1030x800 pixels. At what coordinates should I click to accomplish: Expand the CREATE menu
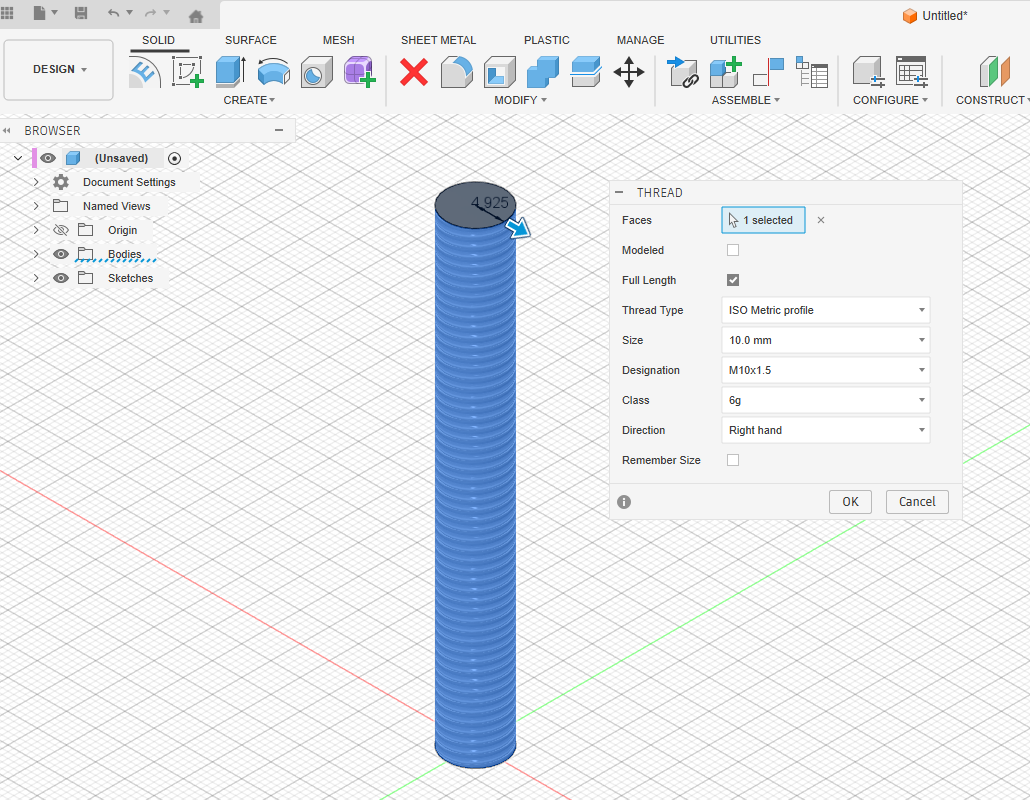coord(249,100)
